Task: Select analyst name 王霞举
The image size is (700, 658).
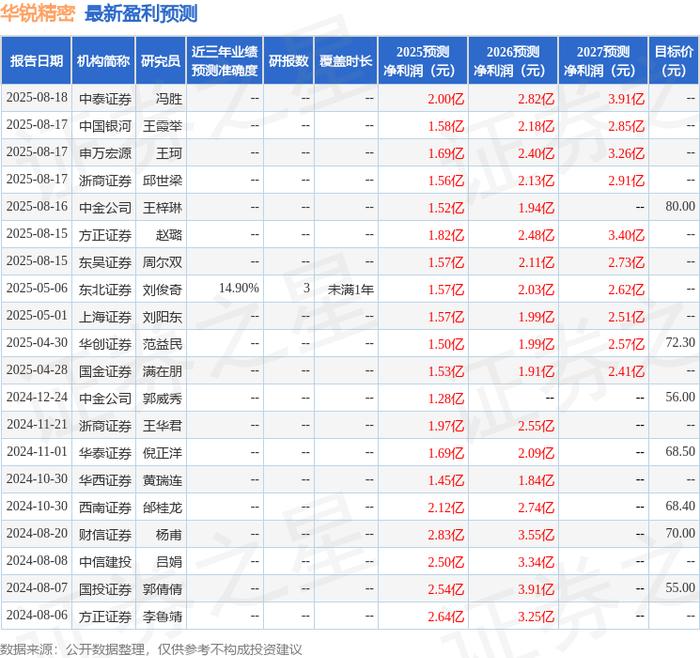Action: [162, 126]
